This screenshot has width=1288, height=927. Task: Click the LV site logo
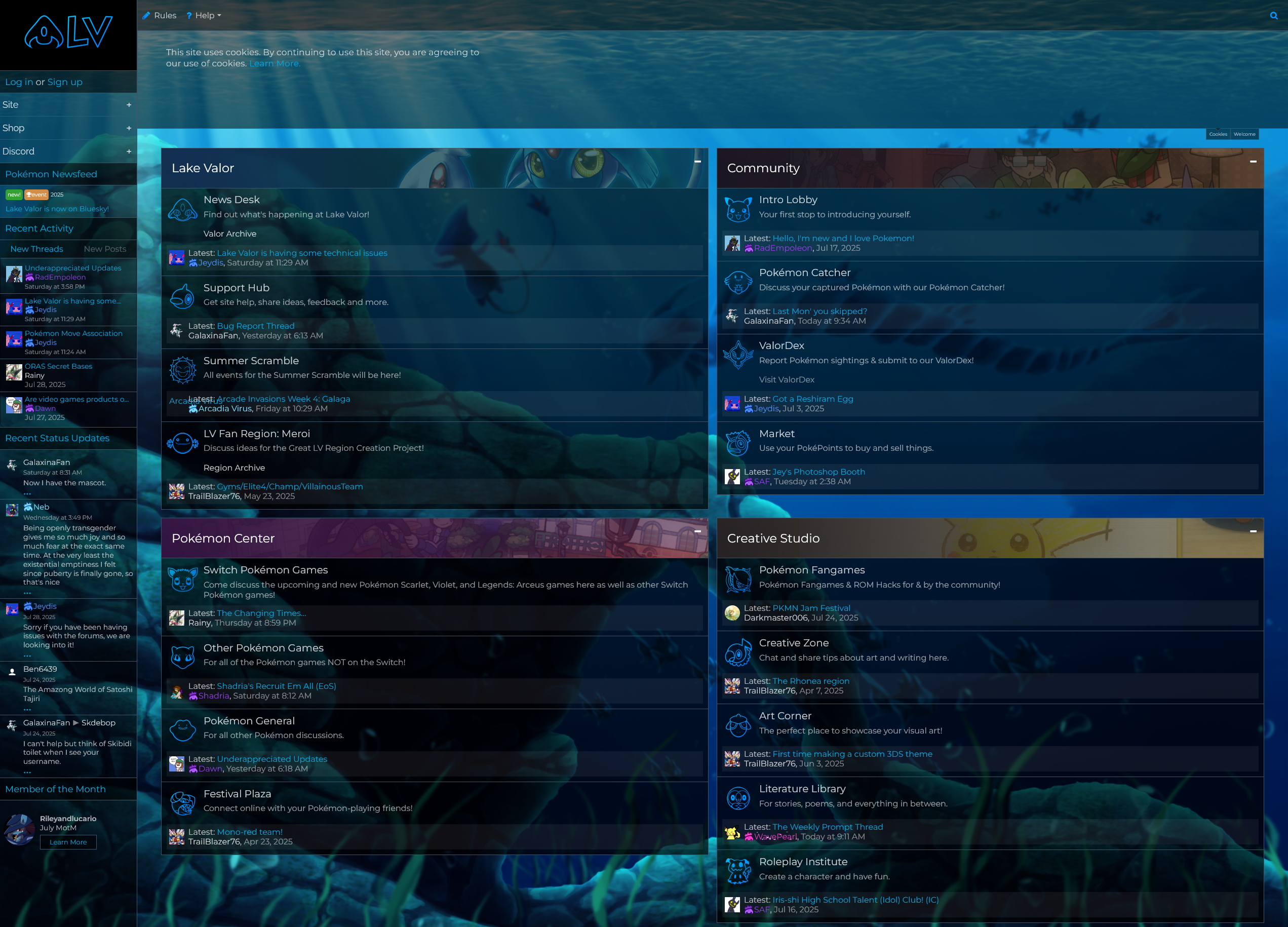[68, 32]
